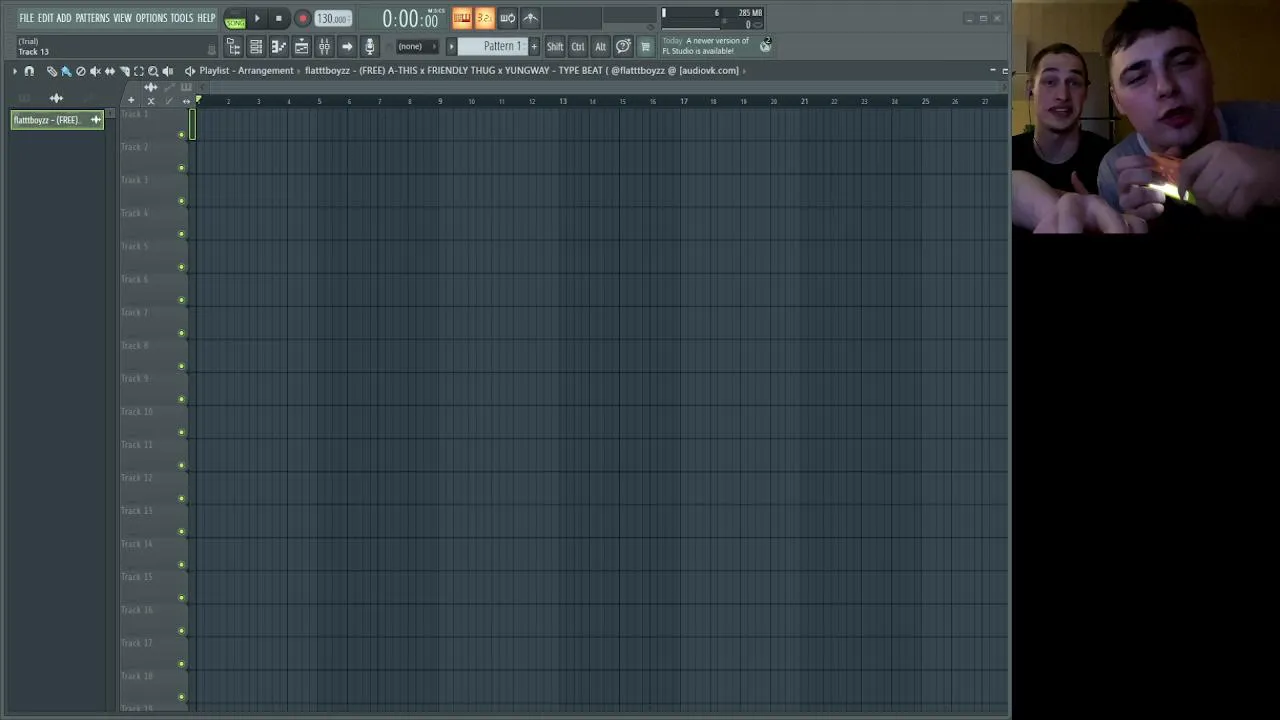Toggle mute dot for Track 5
1280x720 pixels.
[181, 266]
